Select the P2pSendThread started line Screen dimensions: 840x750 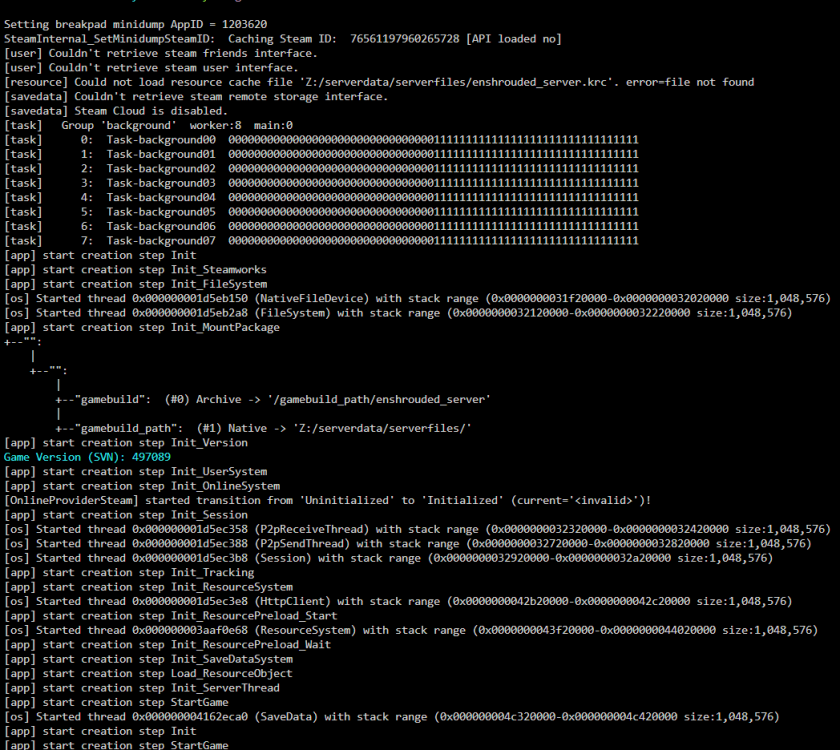[408, 544]
